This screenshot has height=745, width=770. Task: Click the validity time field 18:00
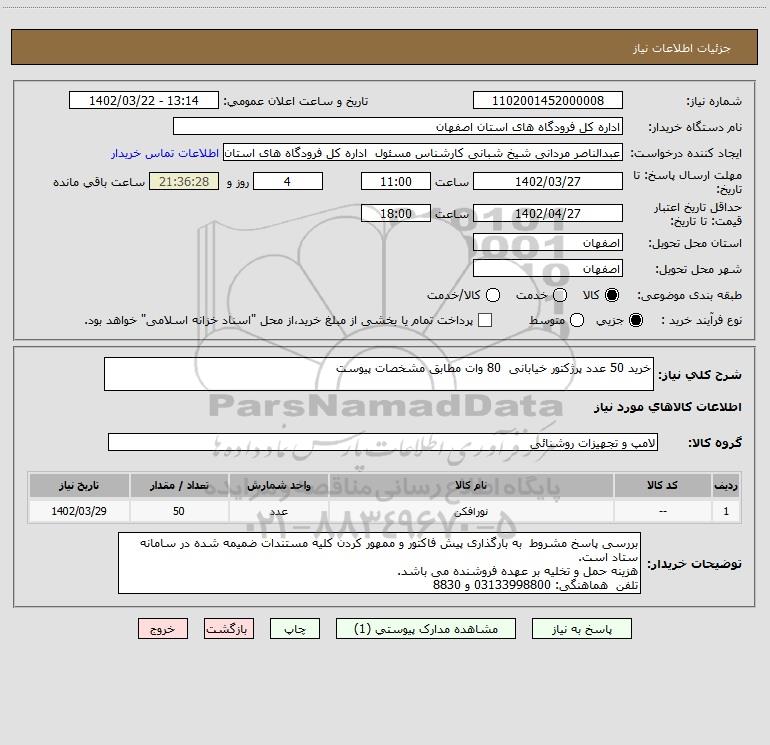click(396, 213)
